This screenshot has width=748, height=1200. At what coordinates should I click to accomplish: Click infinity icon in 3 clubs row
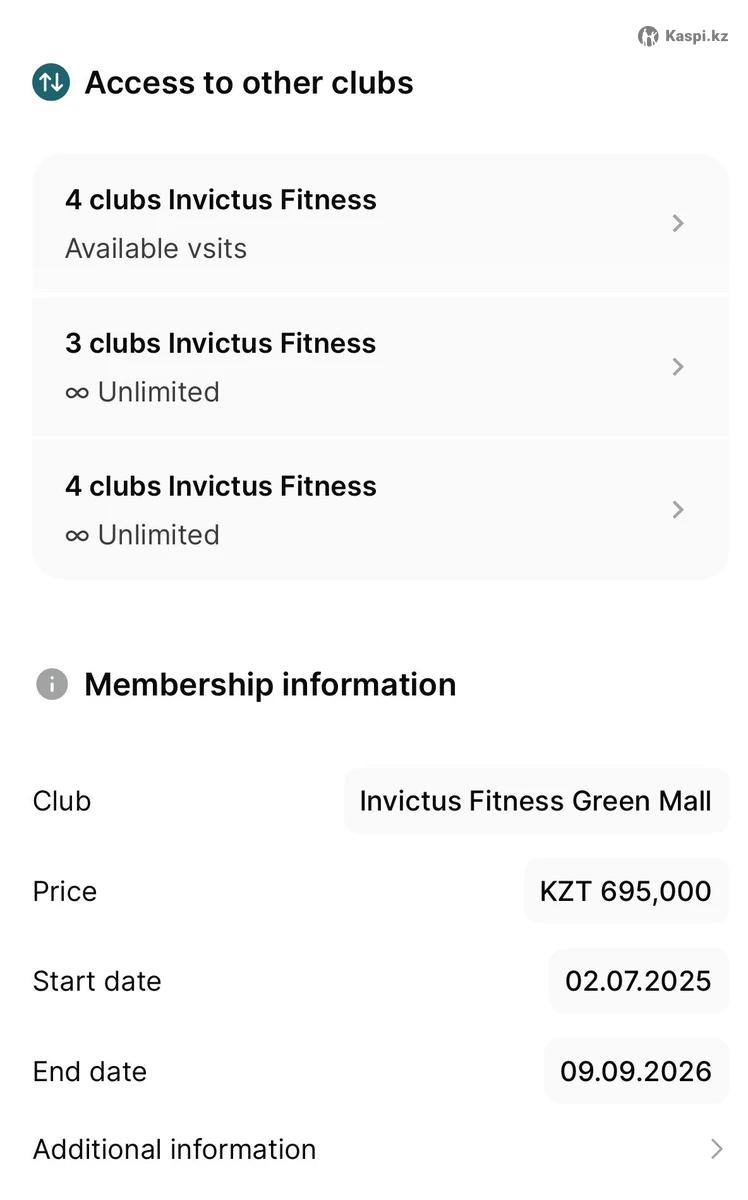(x=77, y=393)
